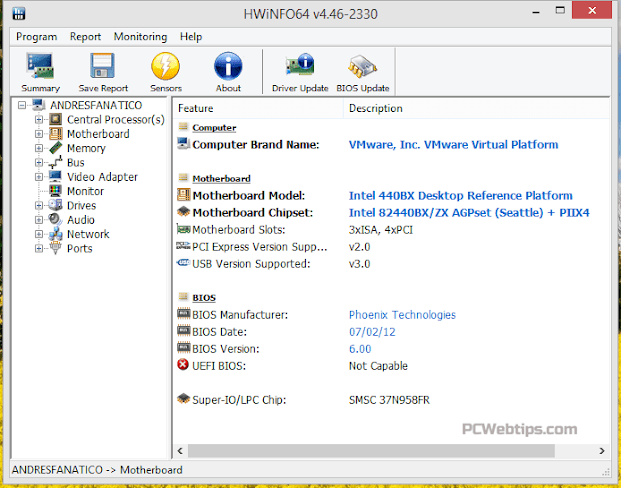Click the ANDRESFANATICO computer icon
Screen dimensions: 621x488
coord(38,105)
